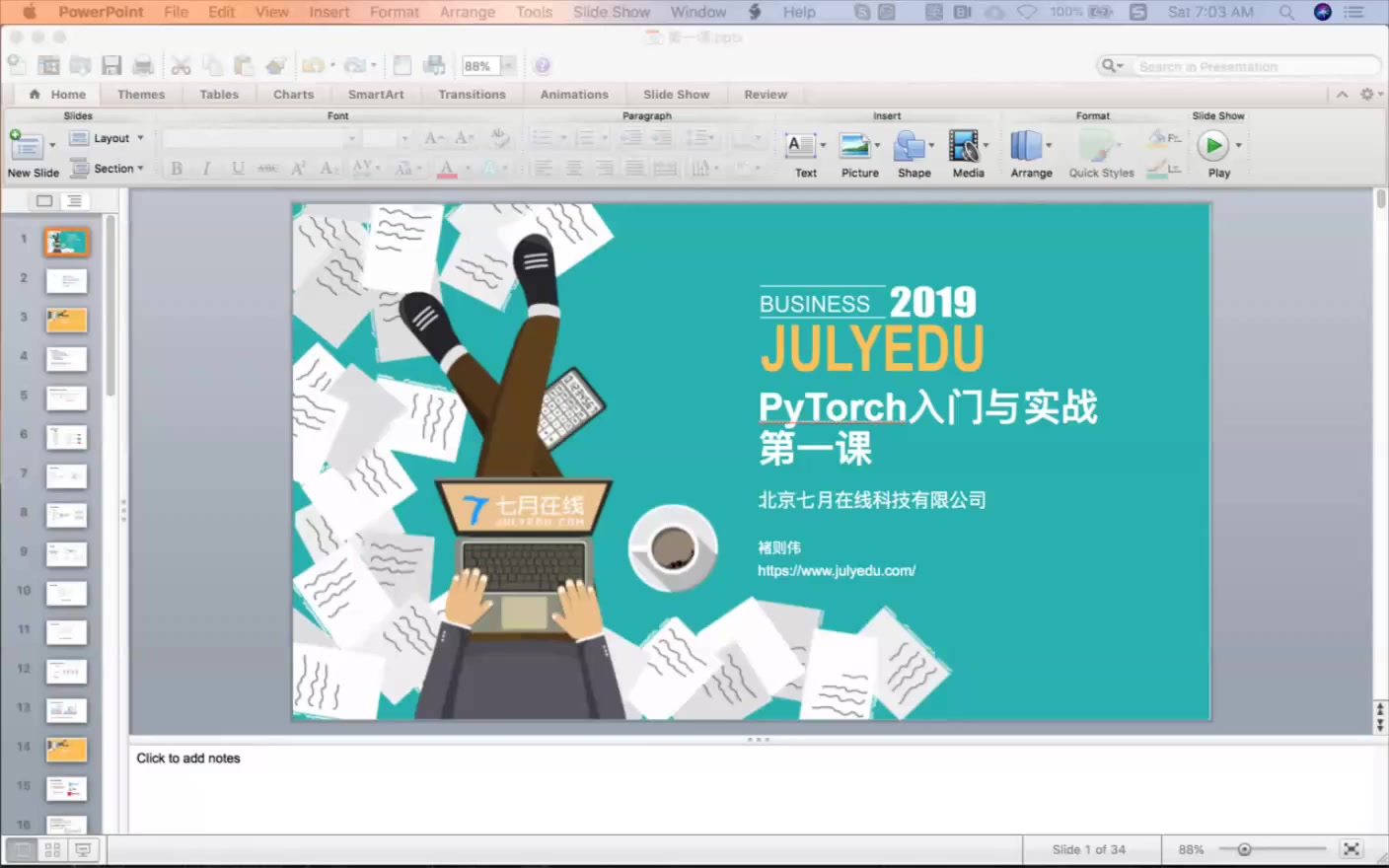Click the shape fill paint bucket
Viewport: 1389px width, 868px height.
[1158, 138]
